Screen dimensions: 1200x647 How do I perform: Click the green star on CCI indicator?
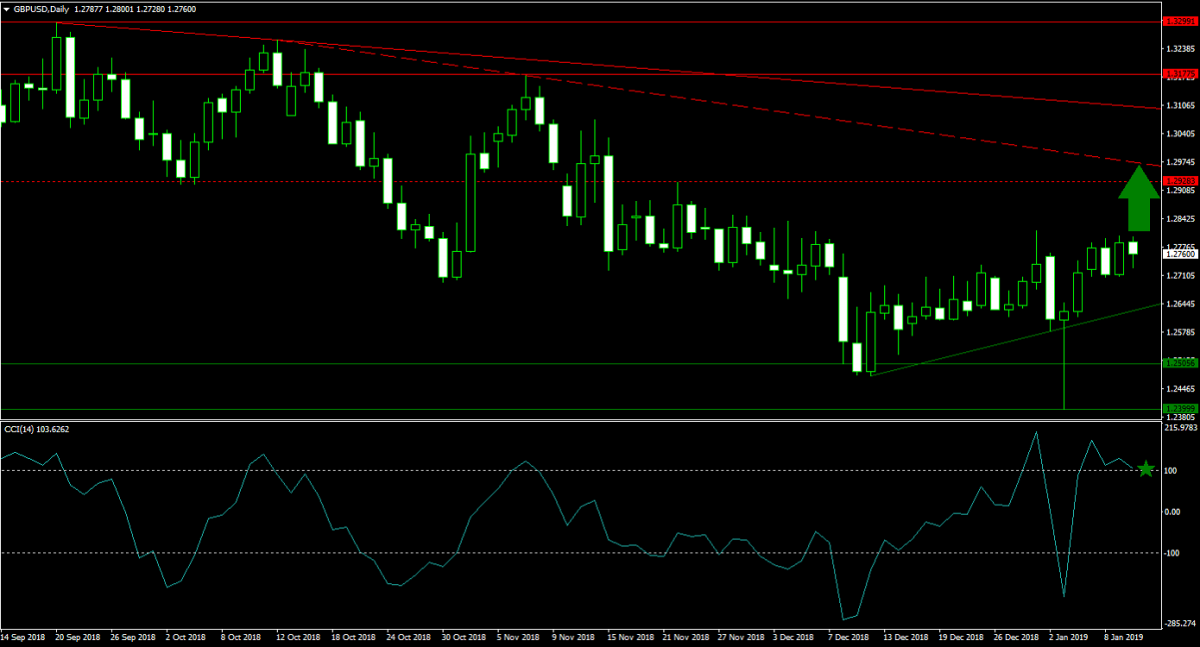pyautogui.click(x=1146, y=469)
